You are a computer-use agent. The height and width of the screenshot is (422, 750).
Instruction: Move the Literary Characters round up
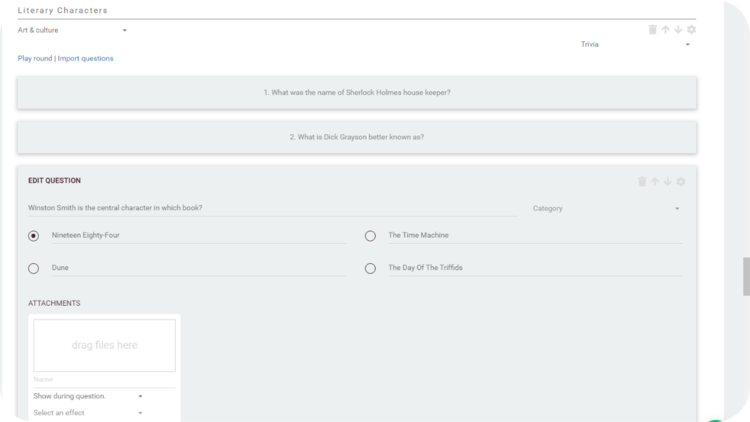point(665,30)
